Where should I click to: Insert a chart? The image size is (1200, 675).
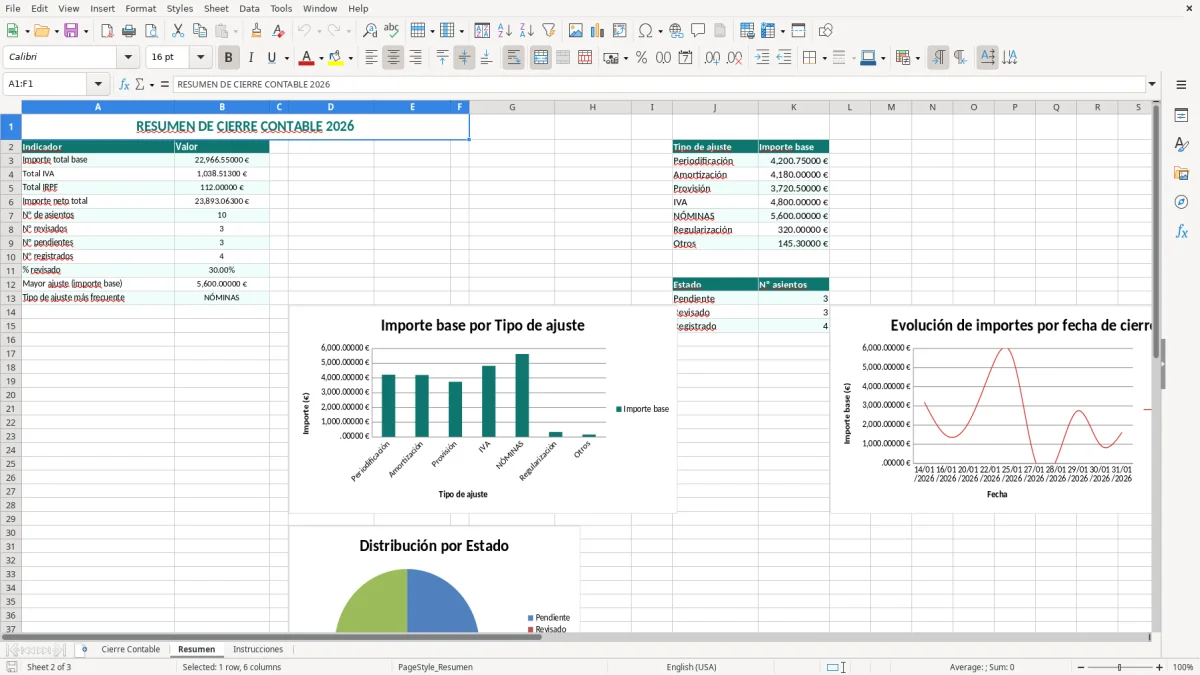click(x=598, y=31)
